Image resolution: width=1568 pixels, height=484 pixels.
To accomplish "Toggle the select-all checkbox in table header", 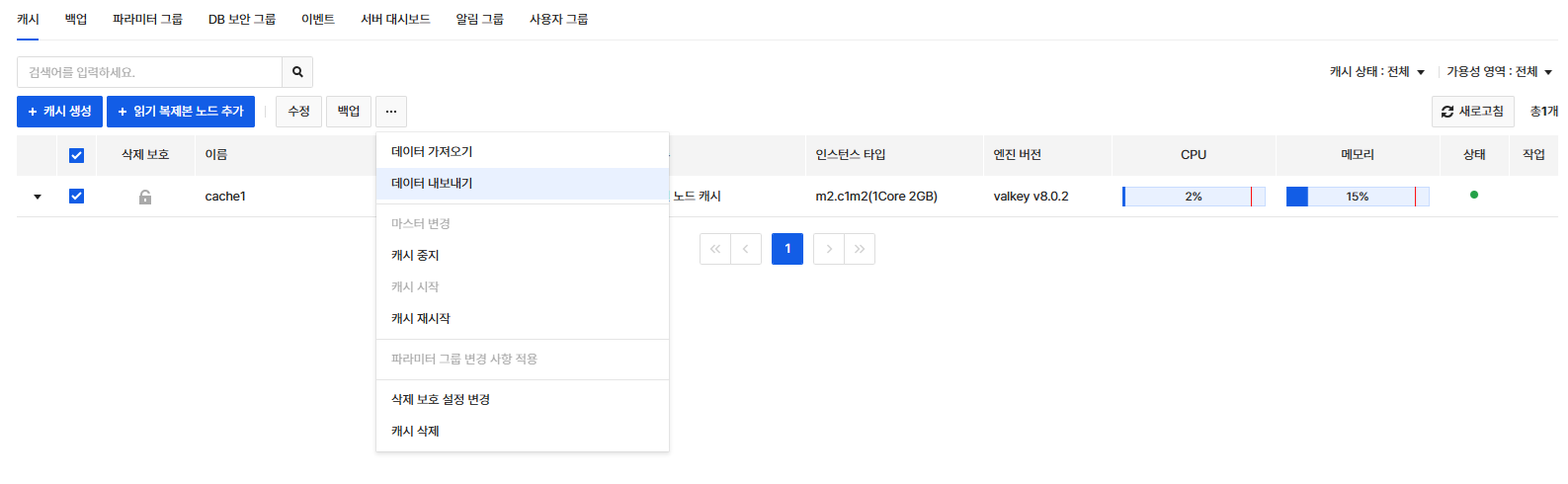I will (x=76, y=155).
